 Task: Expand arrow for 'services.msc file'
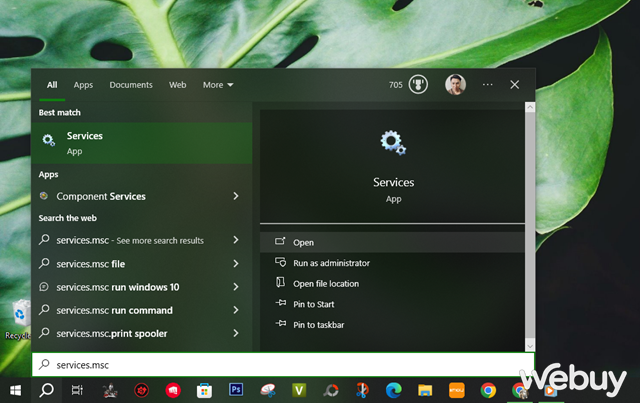236,263
